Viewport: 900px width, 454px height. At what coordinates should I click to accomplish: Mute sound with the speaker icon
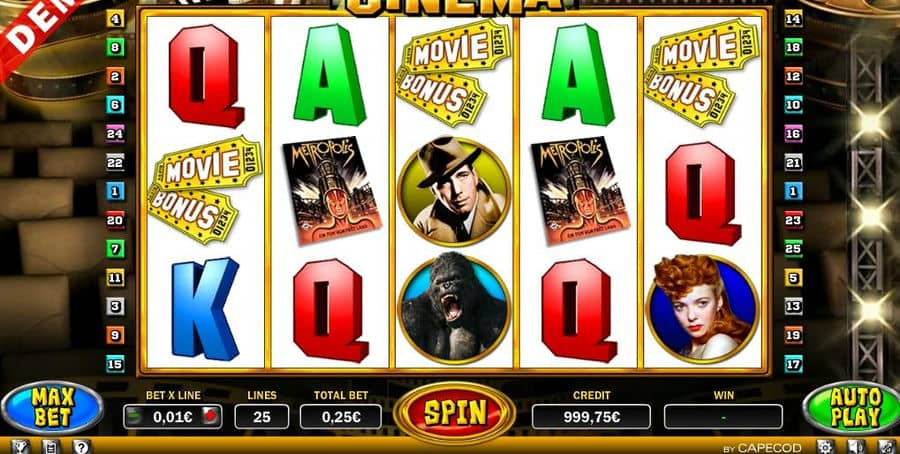(x=855, y=447)
